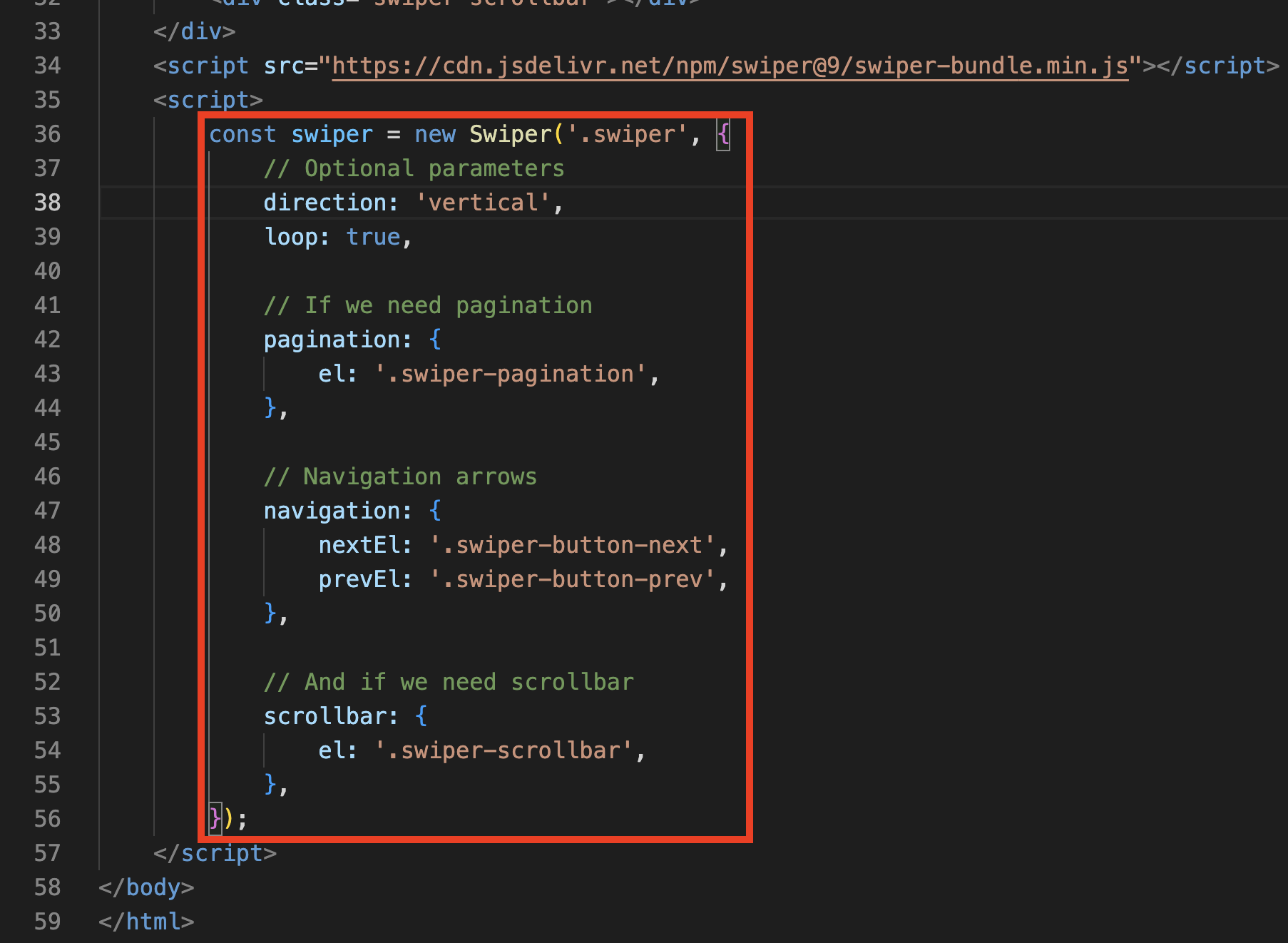Click line number 38 in the gutter

coord(48,203)
